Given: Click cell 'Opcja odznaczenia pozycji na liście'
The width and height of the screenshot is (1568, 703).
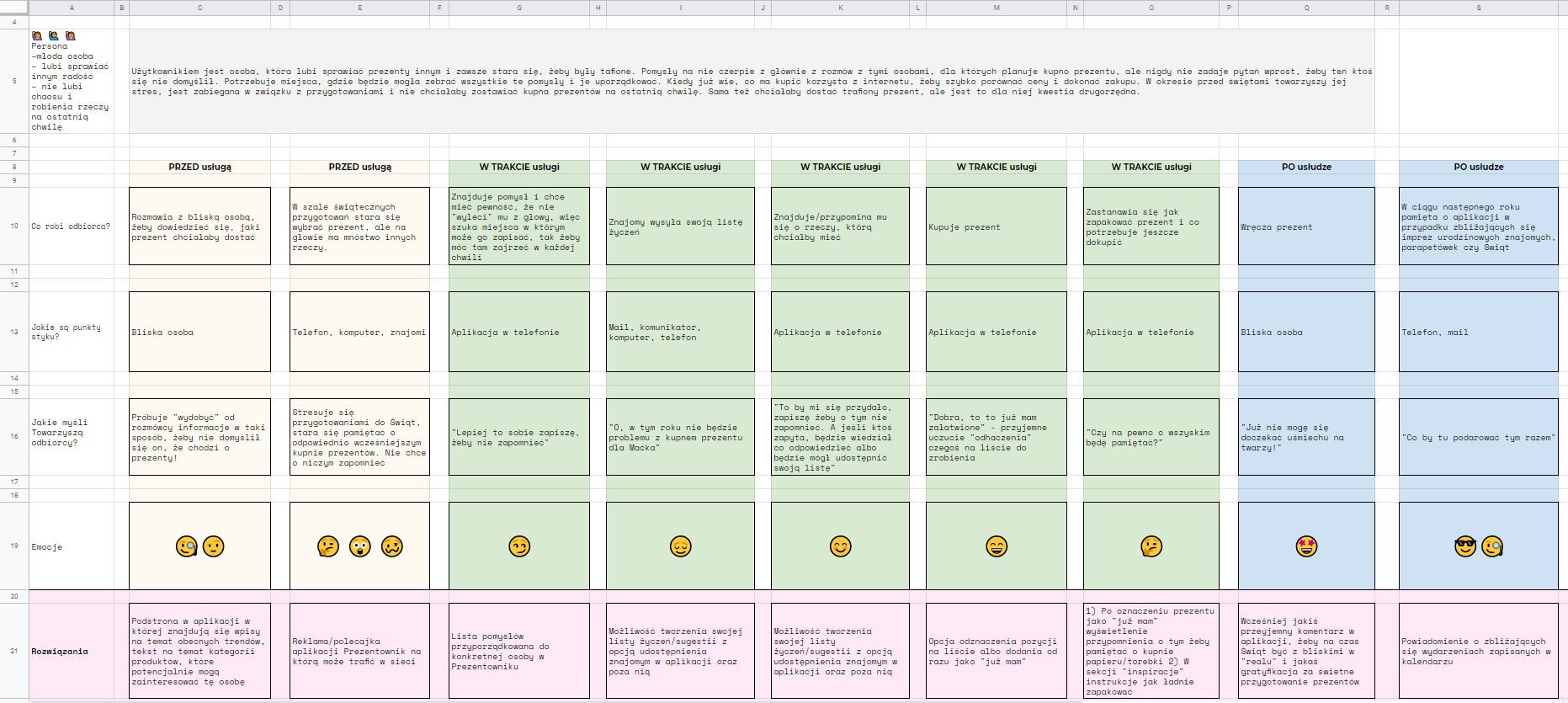Looking at the screenshot, I should [997, 651].
